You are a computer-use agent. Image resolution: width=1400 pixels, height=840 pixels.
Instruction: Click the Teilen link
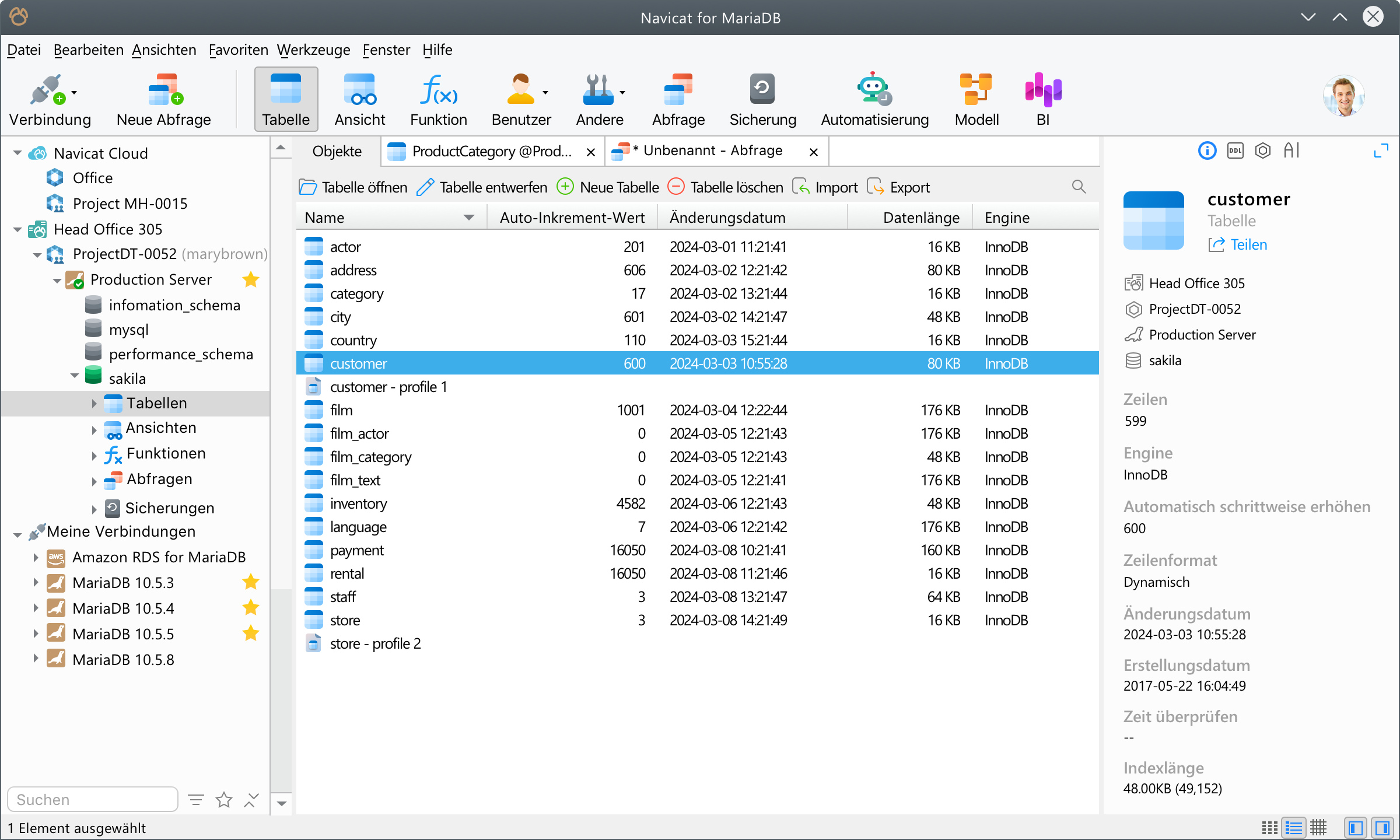tap(1248, 244)
